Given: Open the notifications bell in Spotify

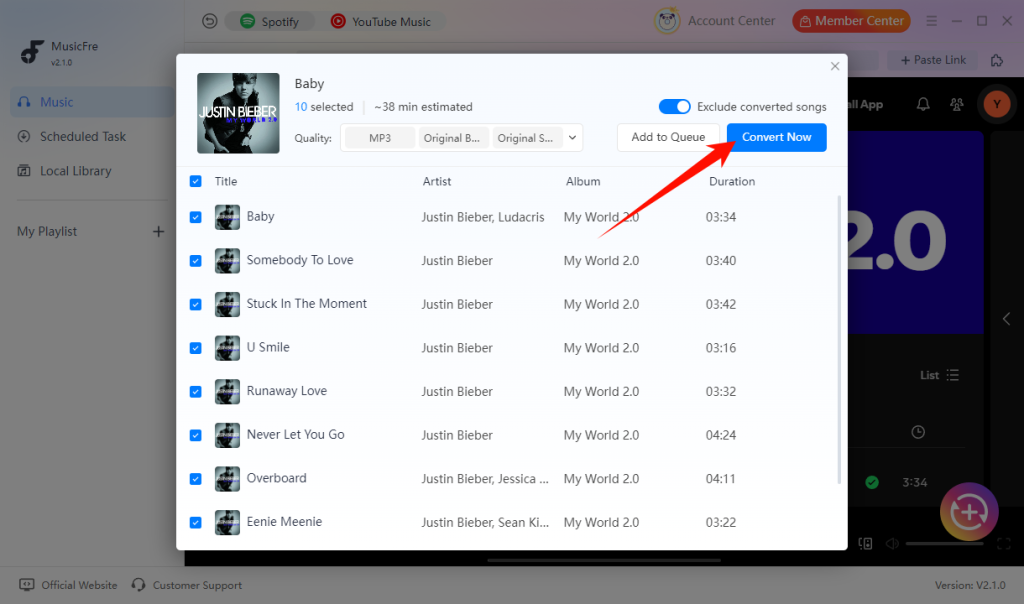Looking at the screenshot, I should [923, 104].
